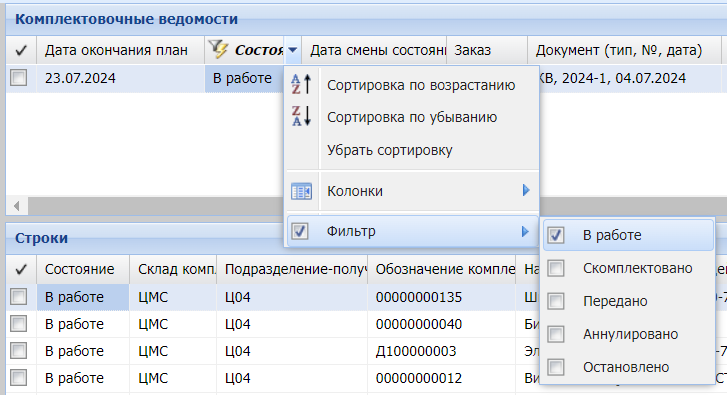Select the row checkbox for 23.07.2024
The width and height of the screenshot is (727, 395).
click(x=19, y=78)
